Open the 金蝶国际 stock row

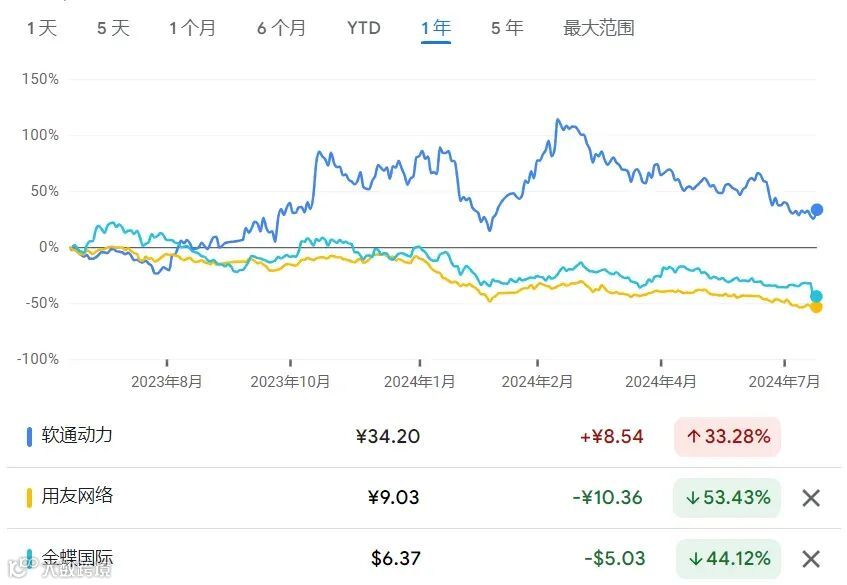pyautogui.click(x=424, y=558)
